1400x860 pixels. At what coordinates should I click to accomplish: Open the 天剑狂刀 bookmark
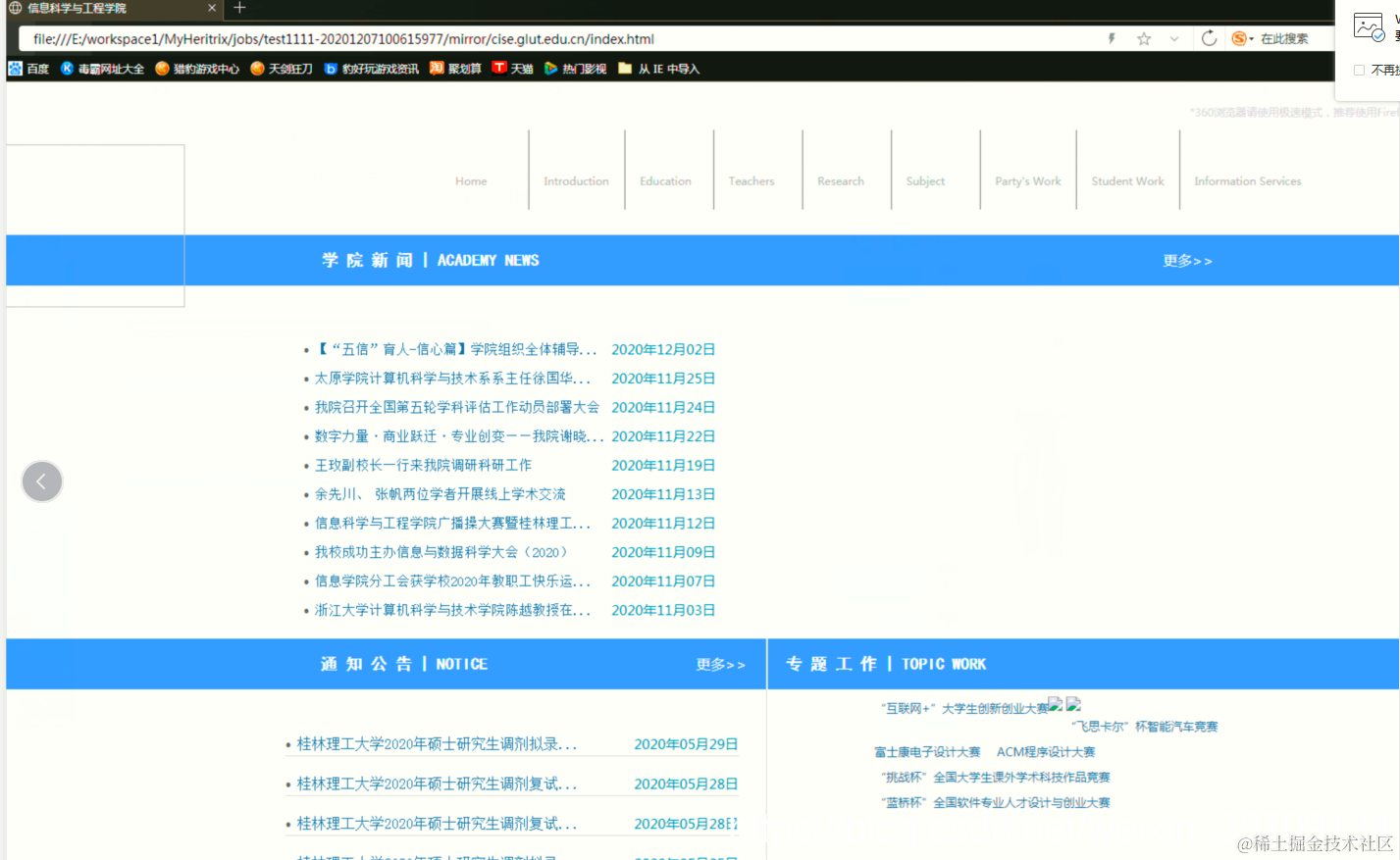282,69
